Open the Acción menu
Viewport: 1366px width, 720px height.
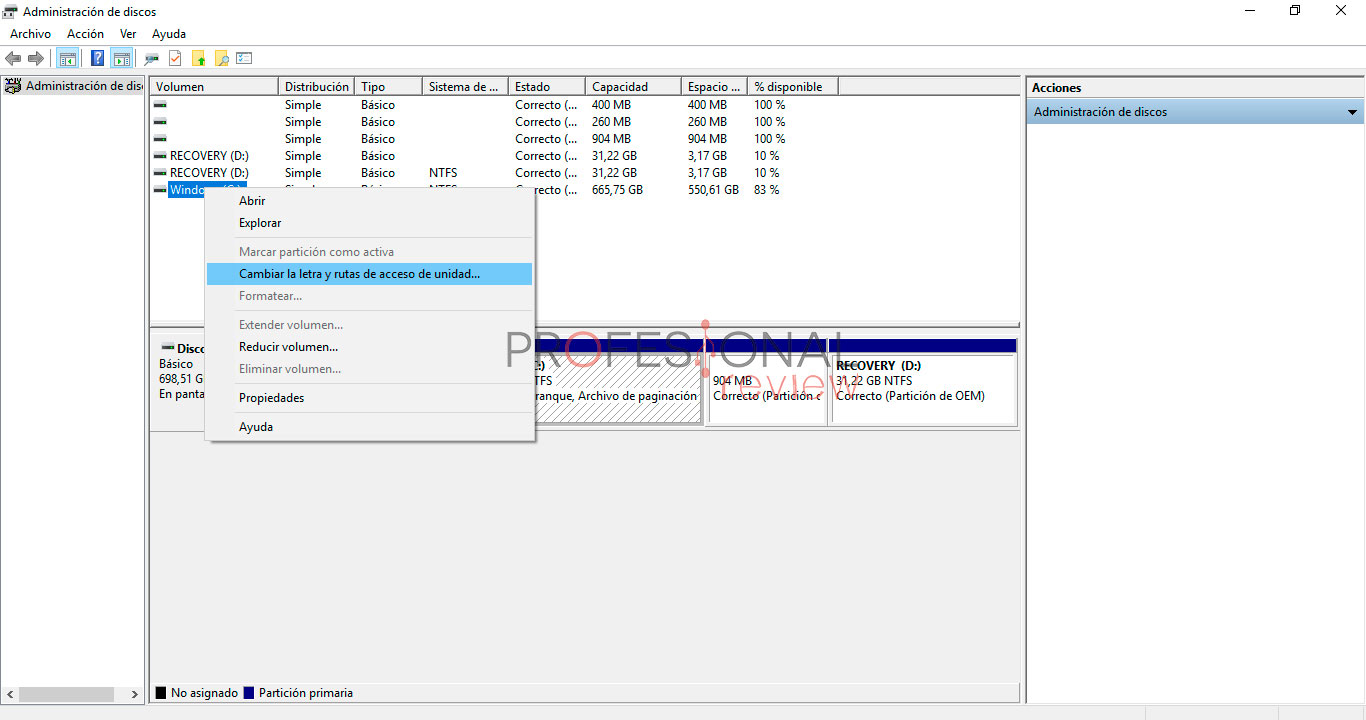coord(85,34)
